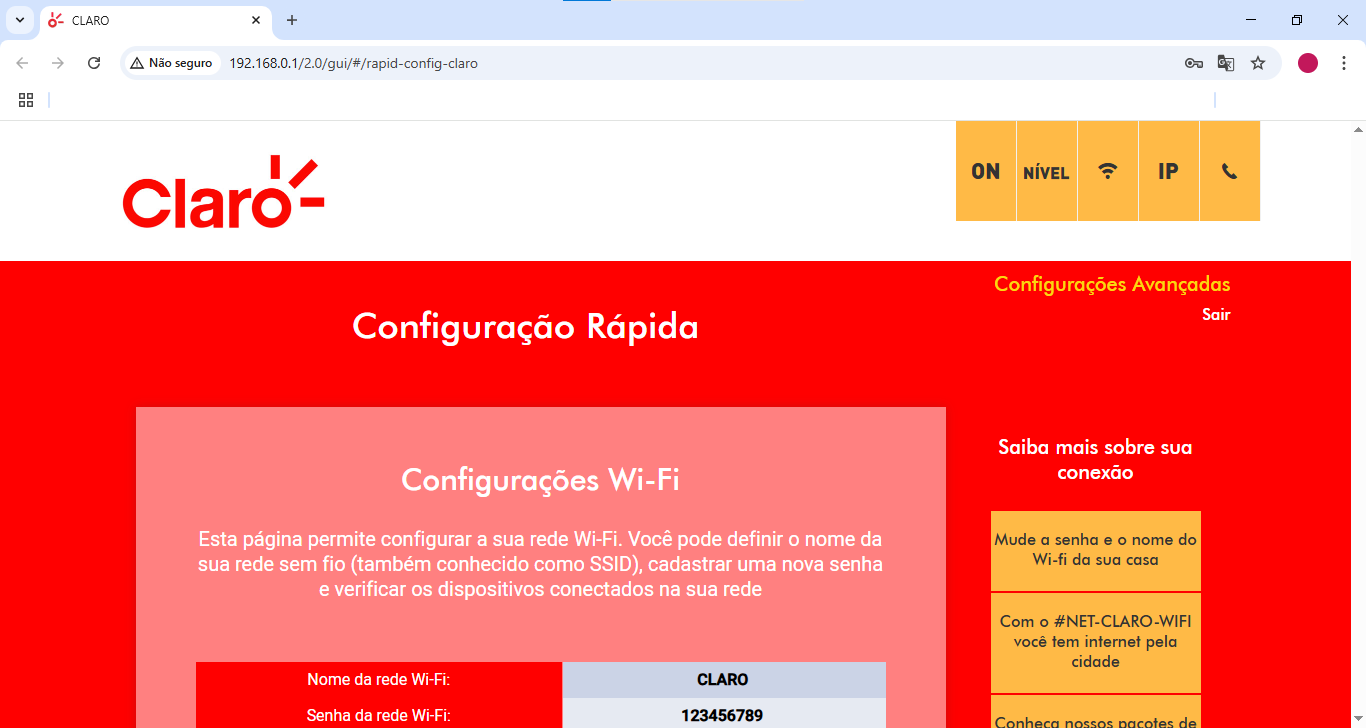Click the page scrollbar up arrow
The image size is (1366, 728).
(x=1358, y=129)
